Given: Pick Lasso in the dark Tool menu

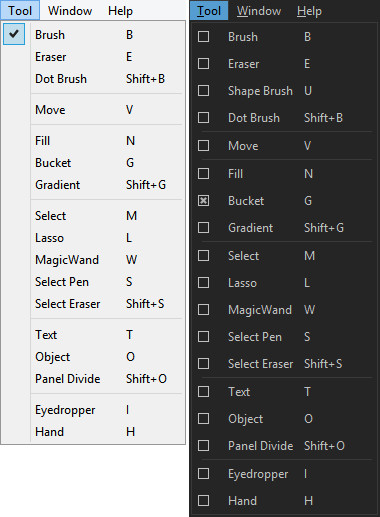Looking at the screenshot, I should (x=283, y=283).
